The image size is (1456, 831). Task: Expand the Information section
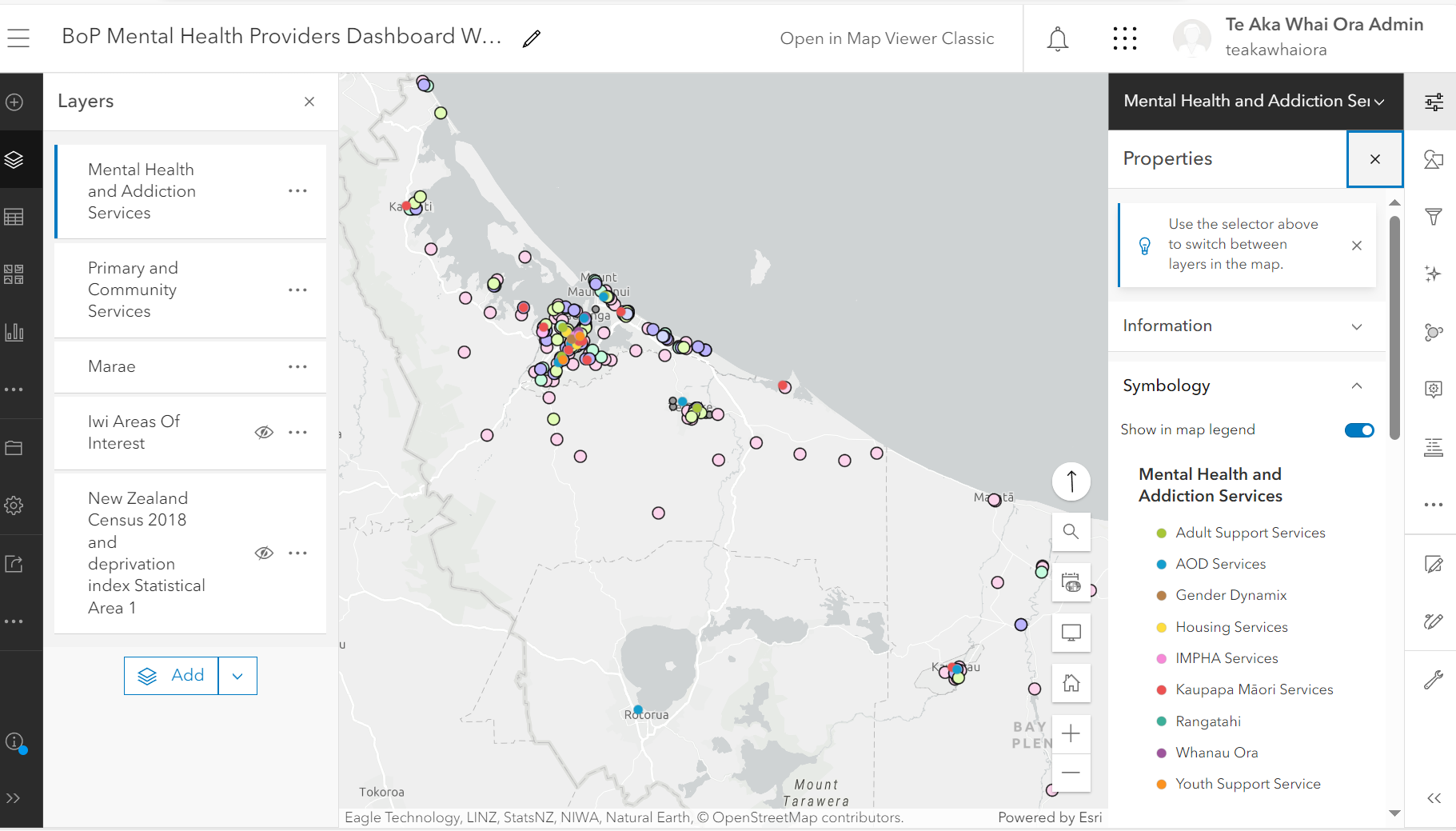[1247, 326]
